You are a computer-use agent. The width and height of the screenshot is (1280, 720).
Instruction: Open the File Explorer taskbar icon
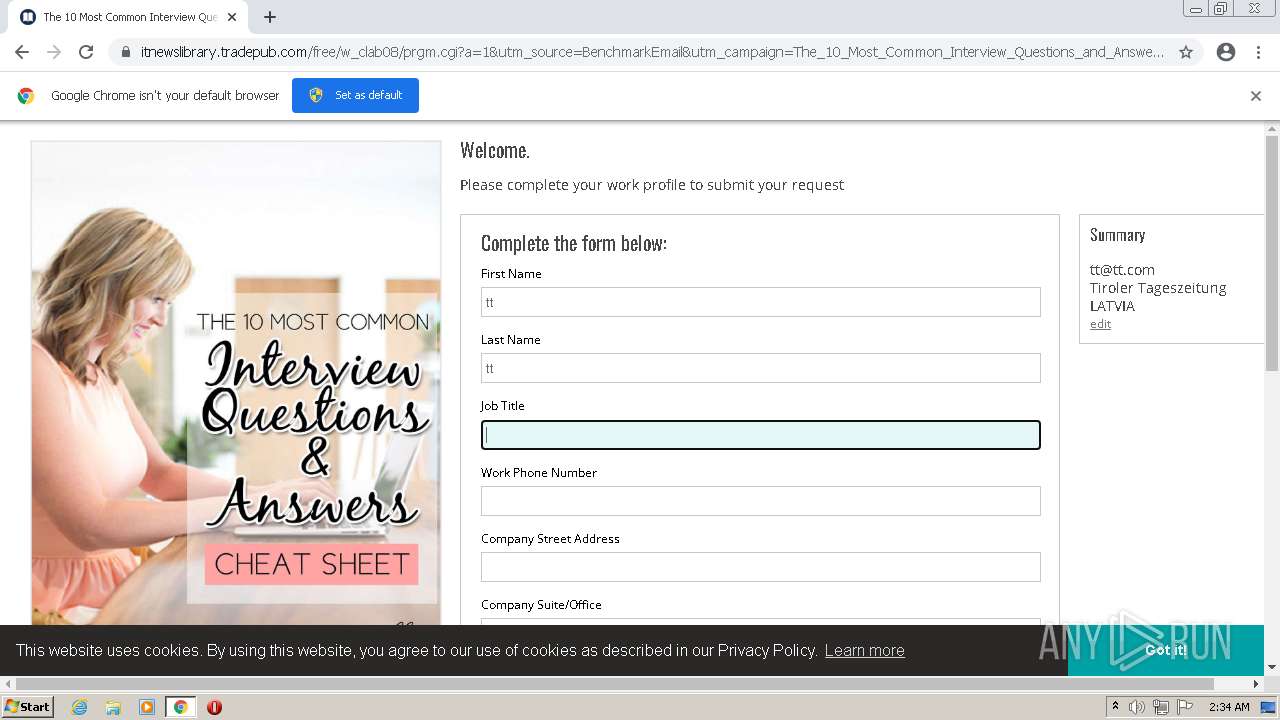tap(113, 707)
